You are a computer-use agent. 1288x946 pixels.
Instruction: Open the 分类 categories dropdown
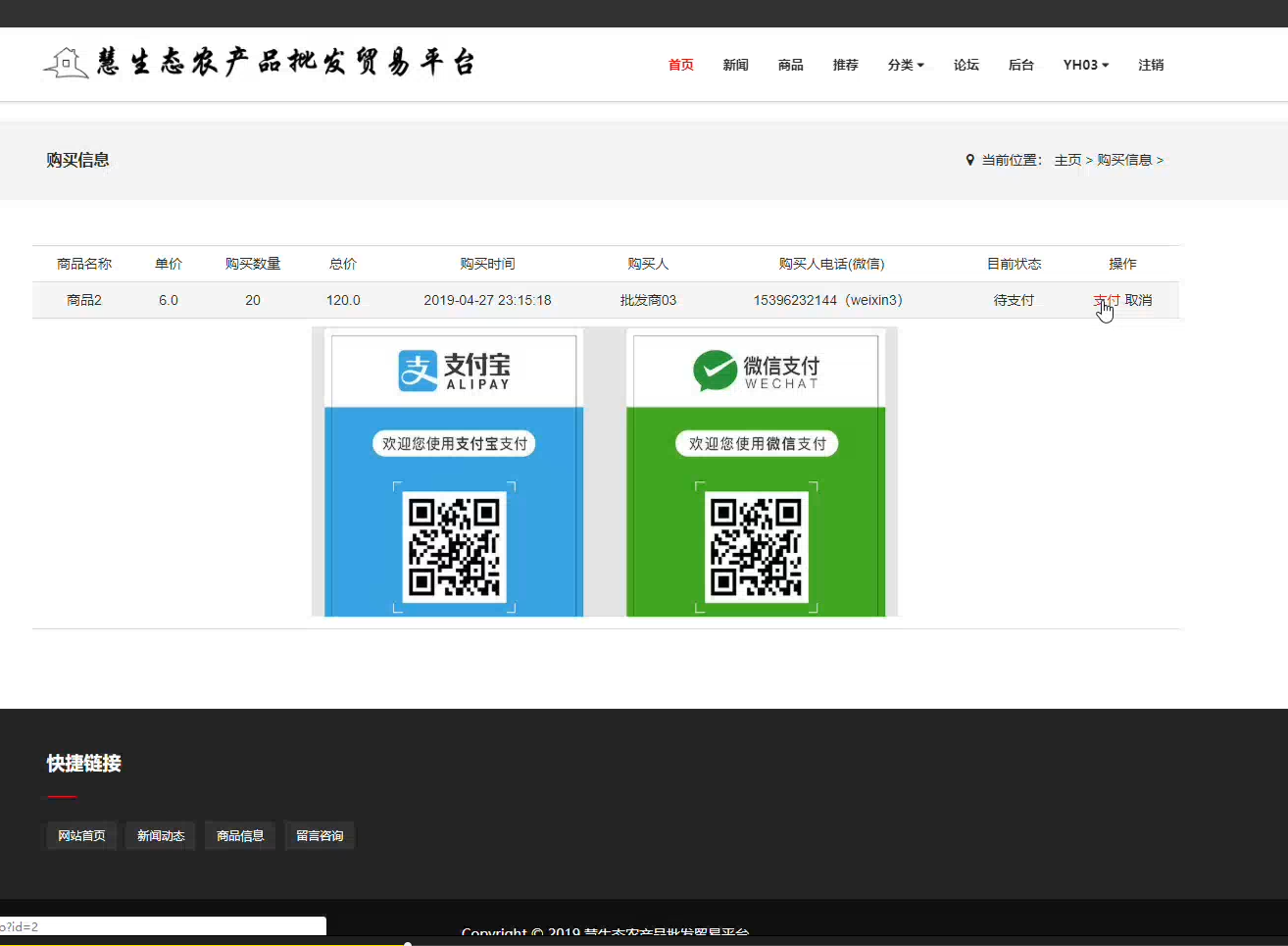pos(905,65)
